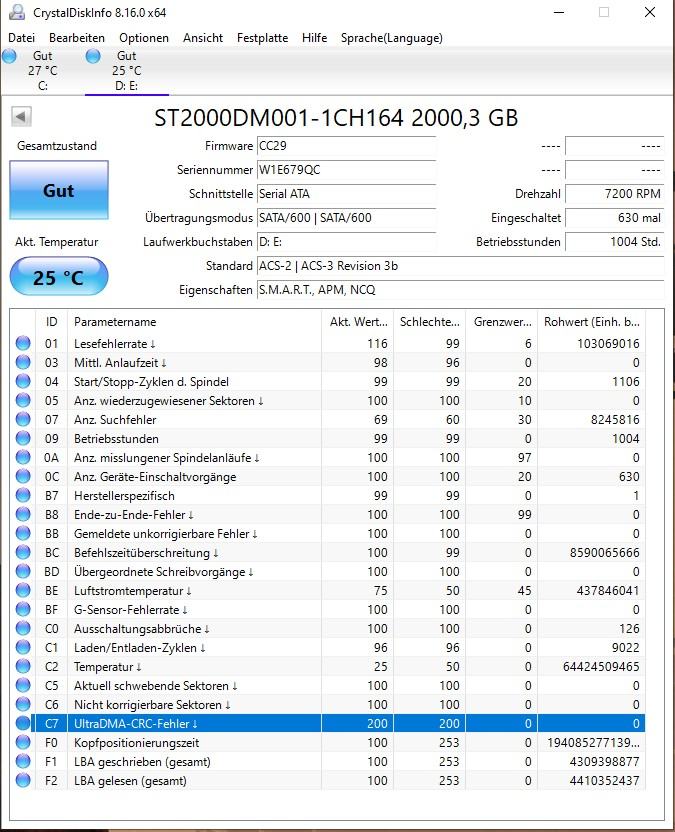Viewport: 675px width, 832px height.
Task: Click status icon of ID 09 Betriebsstunden row
Action: [x=23, y=438]
